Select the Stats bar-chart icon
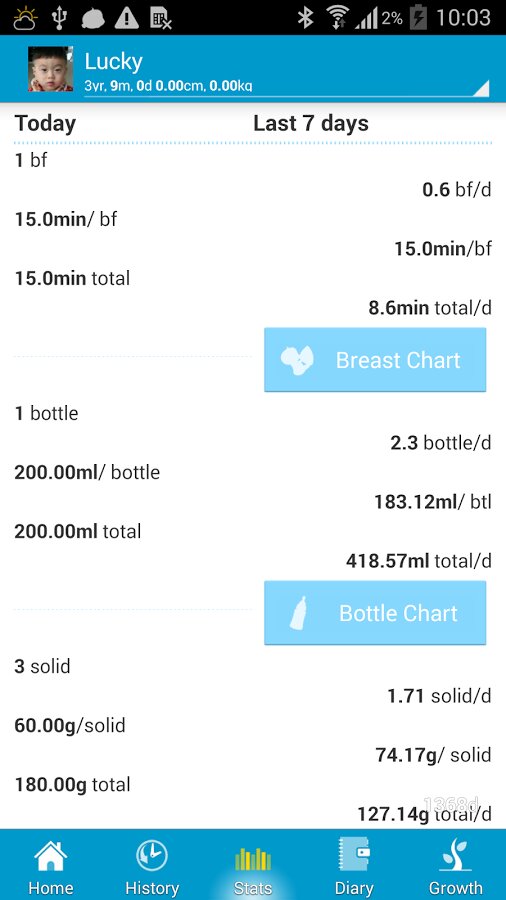 (253, 859)
